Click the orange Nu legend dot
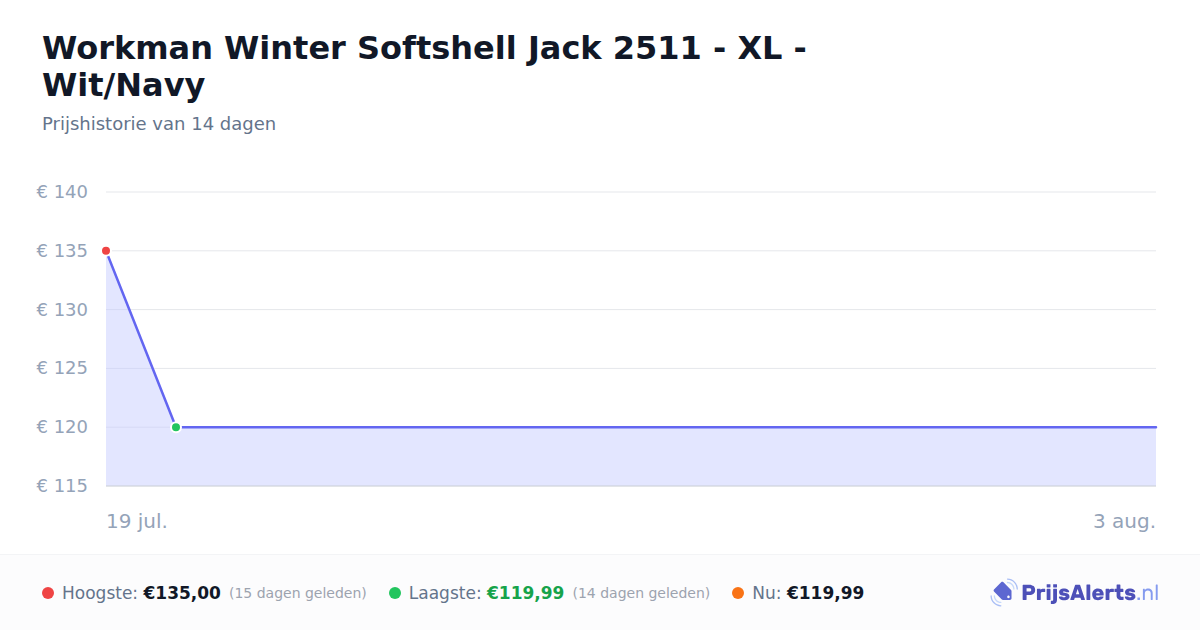This screenshot has width=1200, height=630. tap(738, 593)
